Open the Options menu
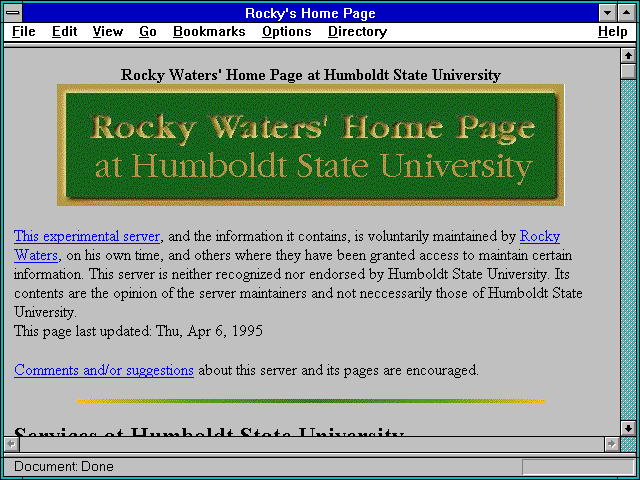640x480 pixels. point(287,31)
